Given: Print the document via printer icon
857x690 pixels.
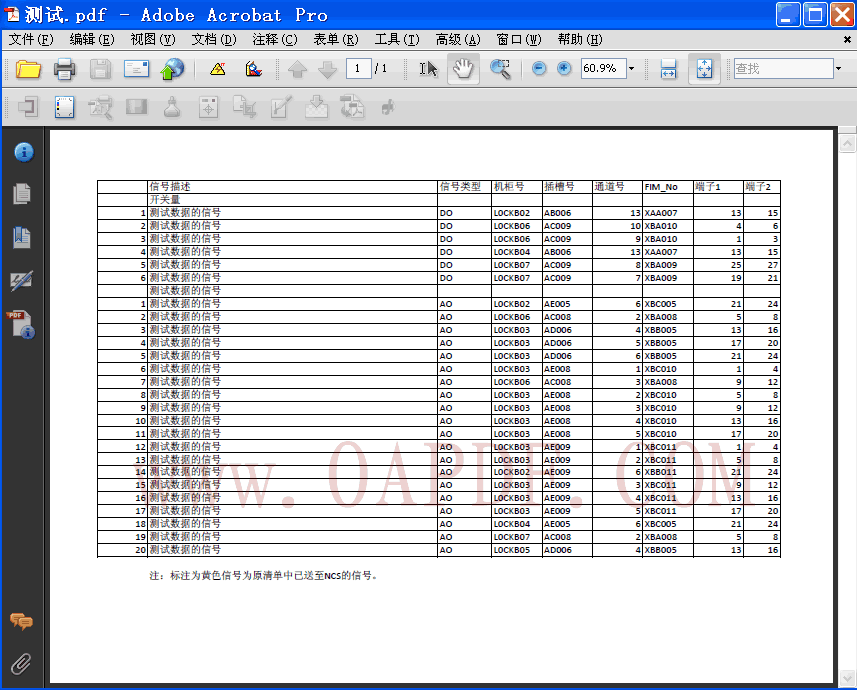Looking at the screenshot, I should (64, 69).
